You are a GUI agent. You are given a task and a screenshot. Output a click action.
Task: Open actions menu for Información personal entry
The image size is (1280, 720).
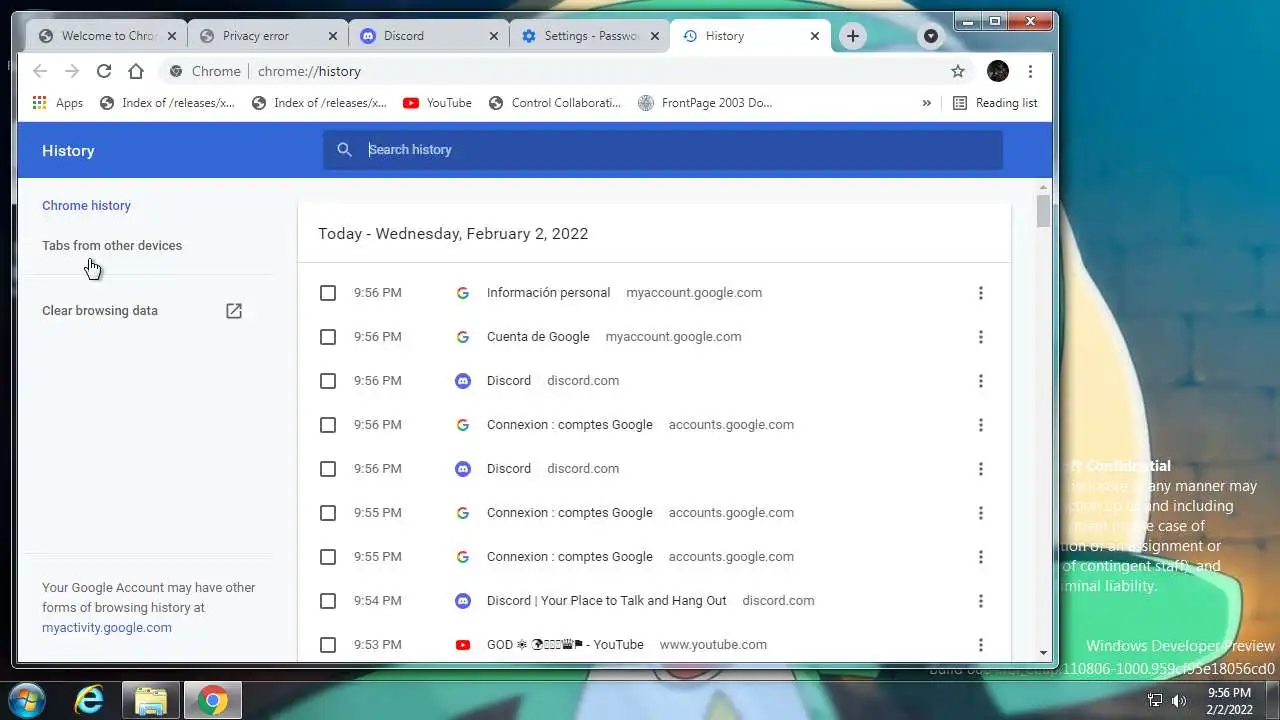(x=980, y=293)
